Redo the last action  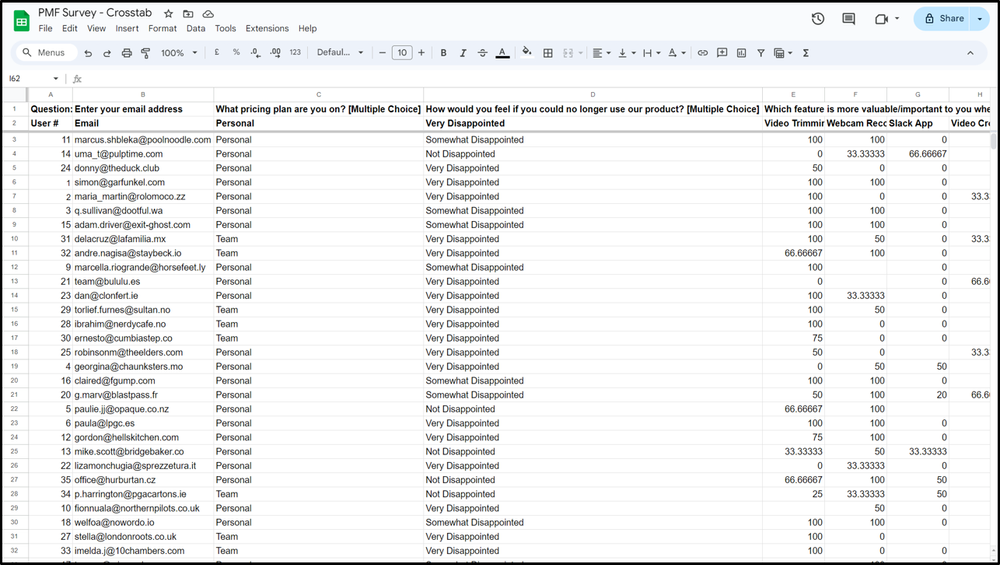pyautogui.click(x=107, y=53)
